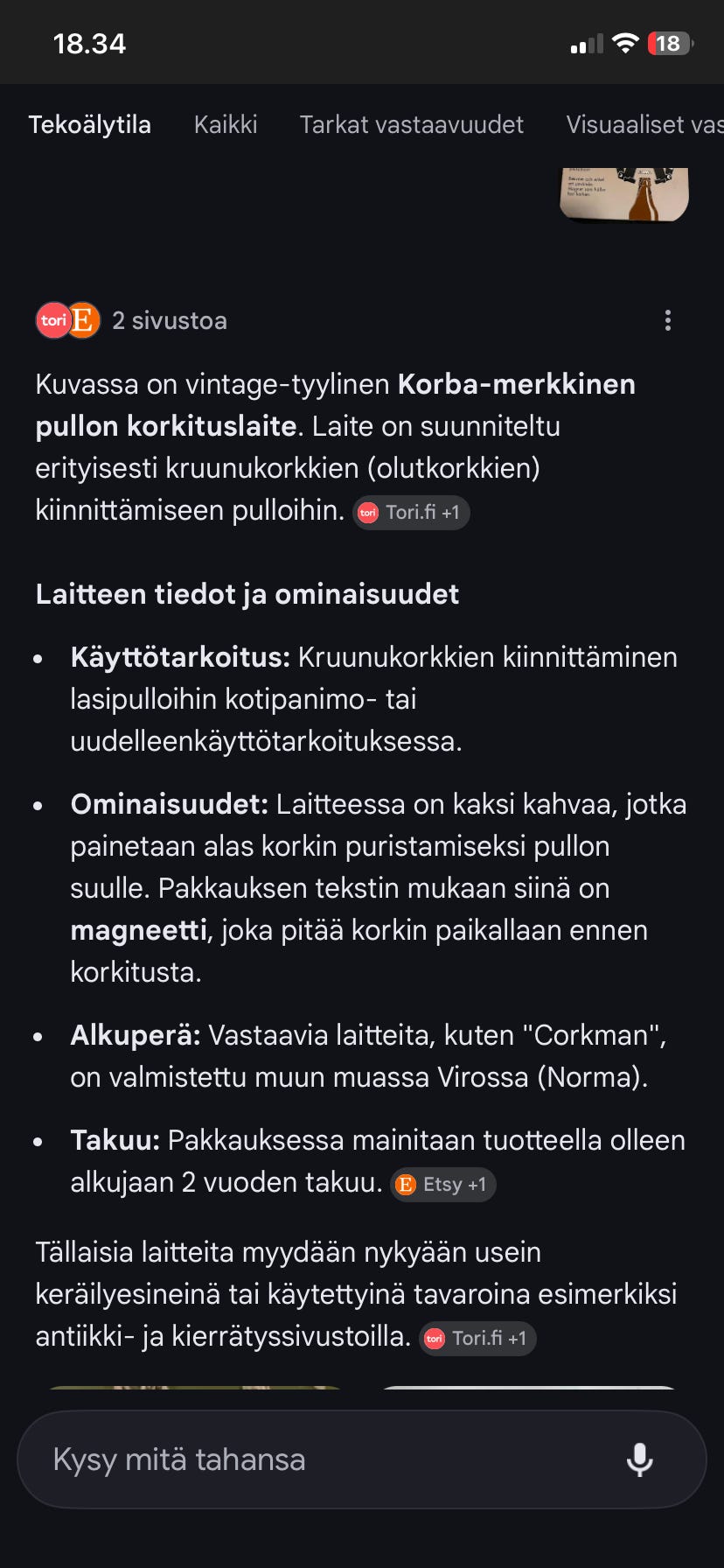
Task: Click the tori icon in the first Tori.fi chip
Action: (x=366, y=513)
